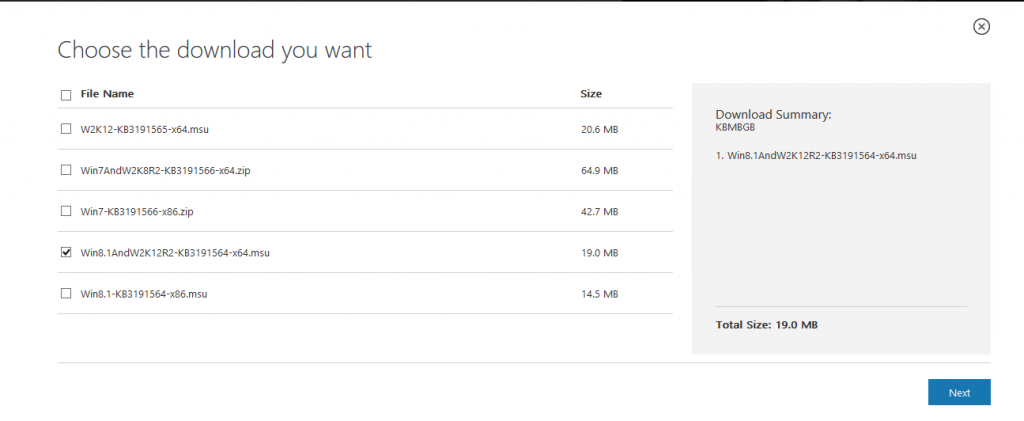Click the Size column header
This screenshot has width=1024, height=421.
pos(591,94)
